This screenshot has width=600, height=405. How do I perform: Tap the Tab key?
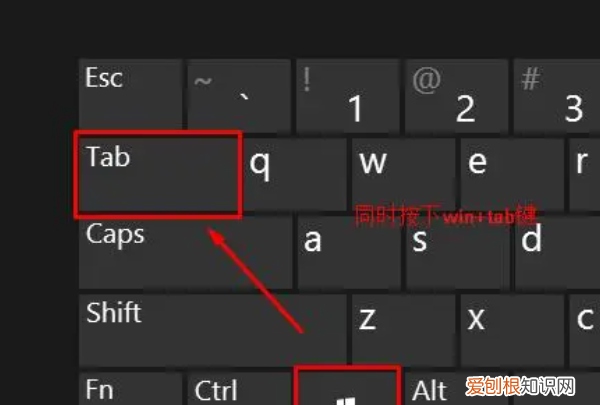(158, 175)
